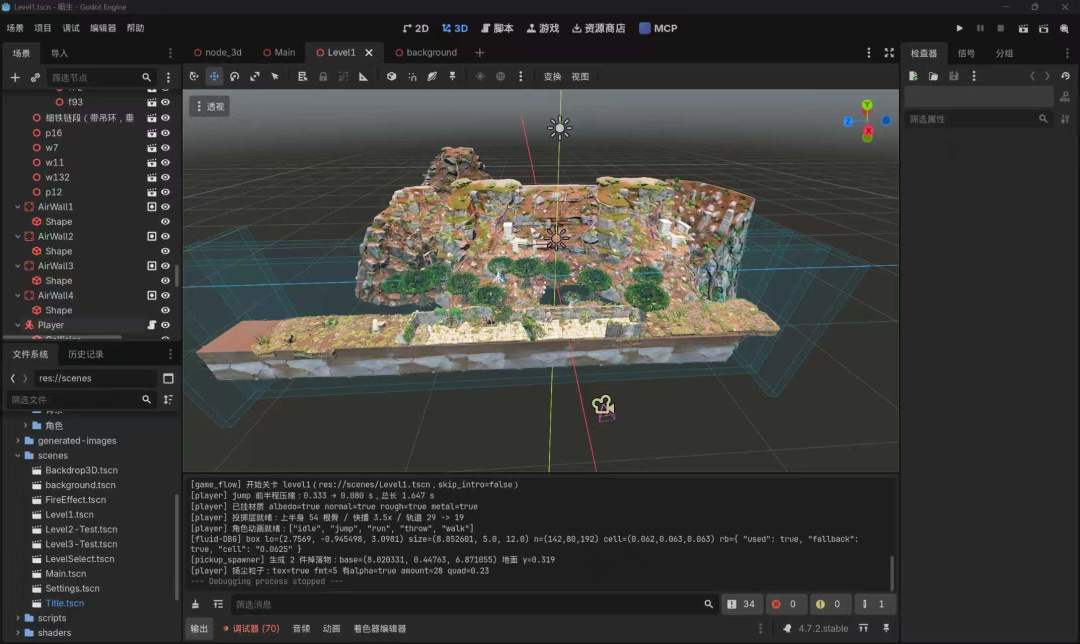Viewport: 1080px width, 644px height.
Task: Open the 透视 view menu button
Action: tap(209, 106)
